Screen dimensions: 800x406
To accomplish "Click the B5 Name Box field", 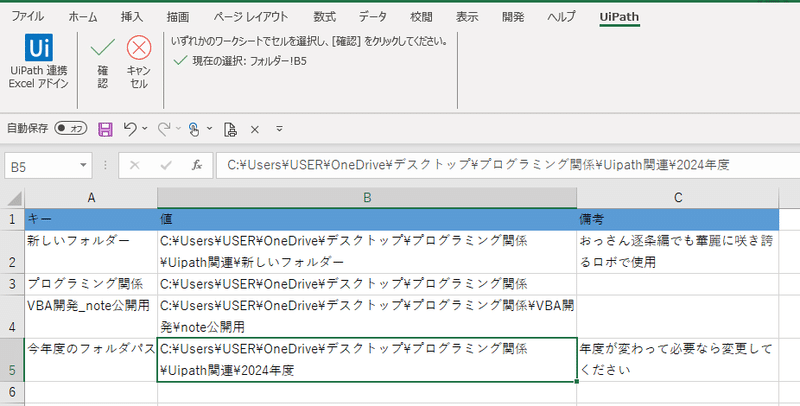I will point(42,166).
